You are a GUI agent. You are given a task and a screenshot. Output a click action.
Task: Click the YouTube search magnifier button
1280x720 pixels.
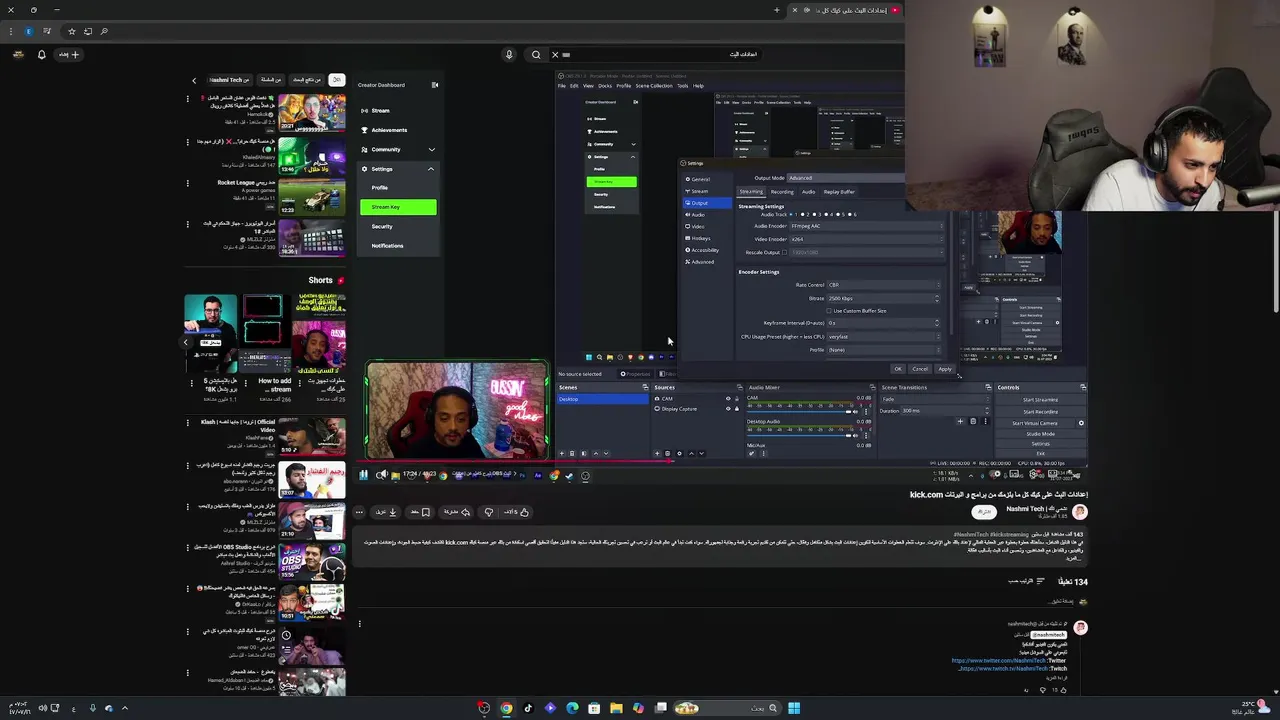tap(536, 55)
